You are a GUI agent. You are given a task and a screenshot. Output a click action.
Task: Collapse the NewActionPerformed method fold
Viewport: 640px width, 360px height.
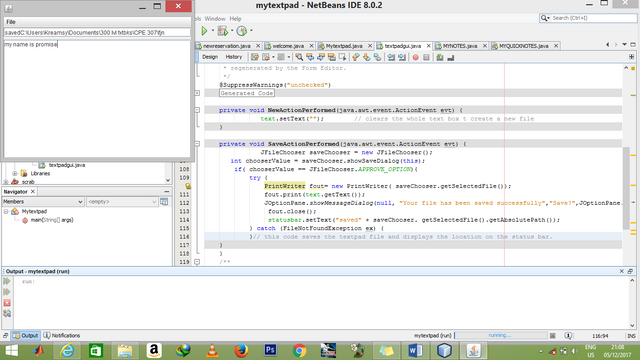point(197,110)
